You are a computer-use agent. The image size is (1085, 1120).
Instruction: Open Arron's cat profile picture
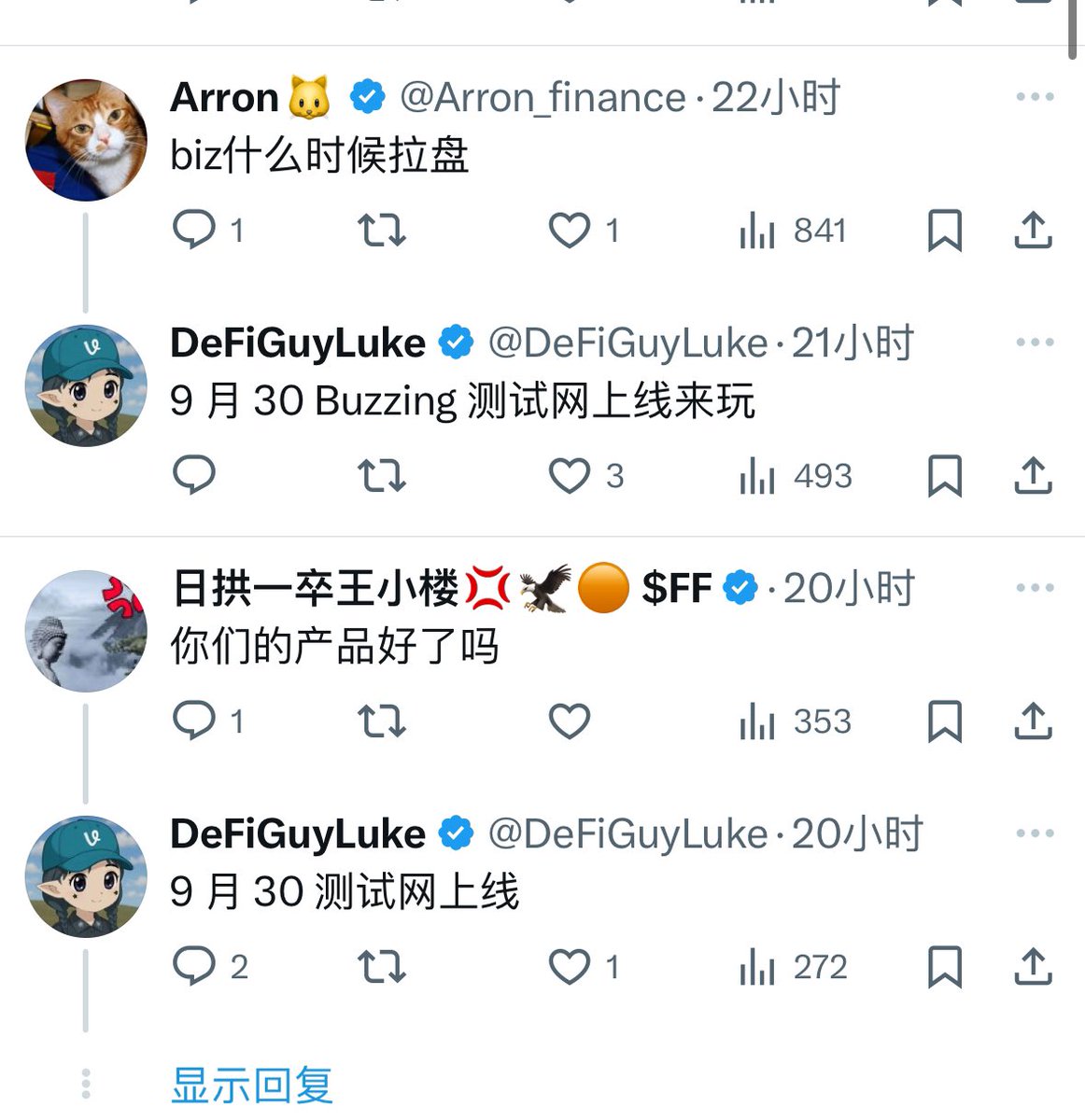coord(86,140)
